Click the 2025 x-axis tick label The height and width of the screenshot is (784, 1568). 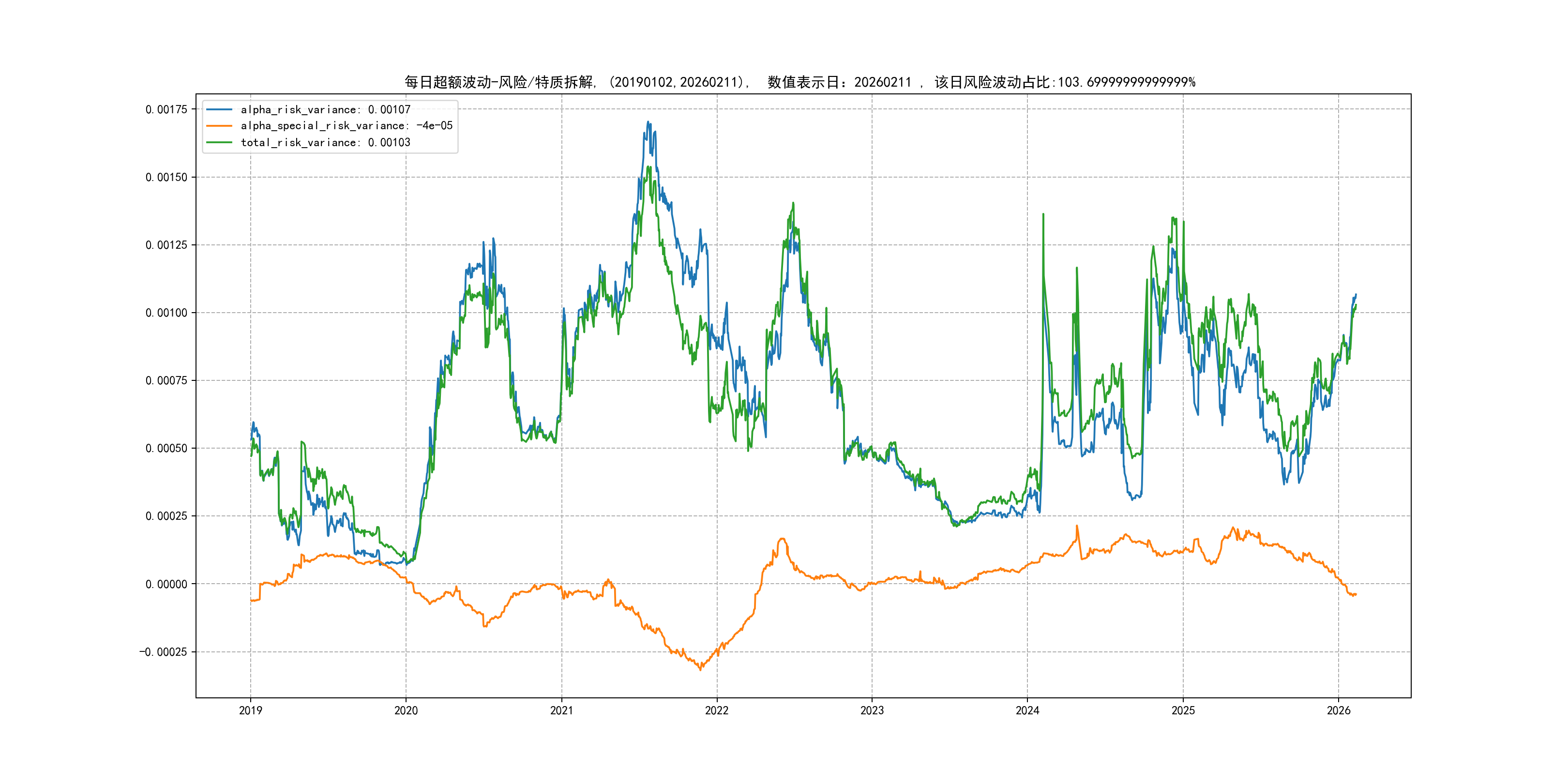(x=1183, y=710)
